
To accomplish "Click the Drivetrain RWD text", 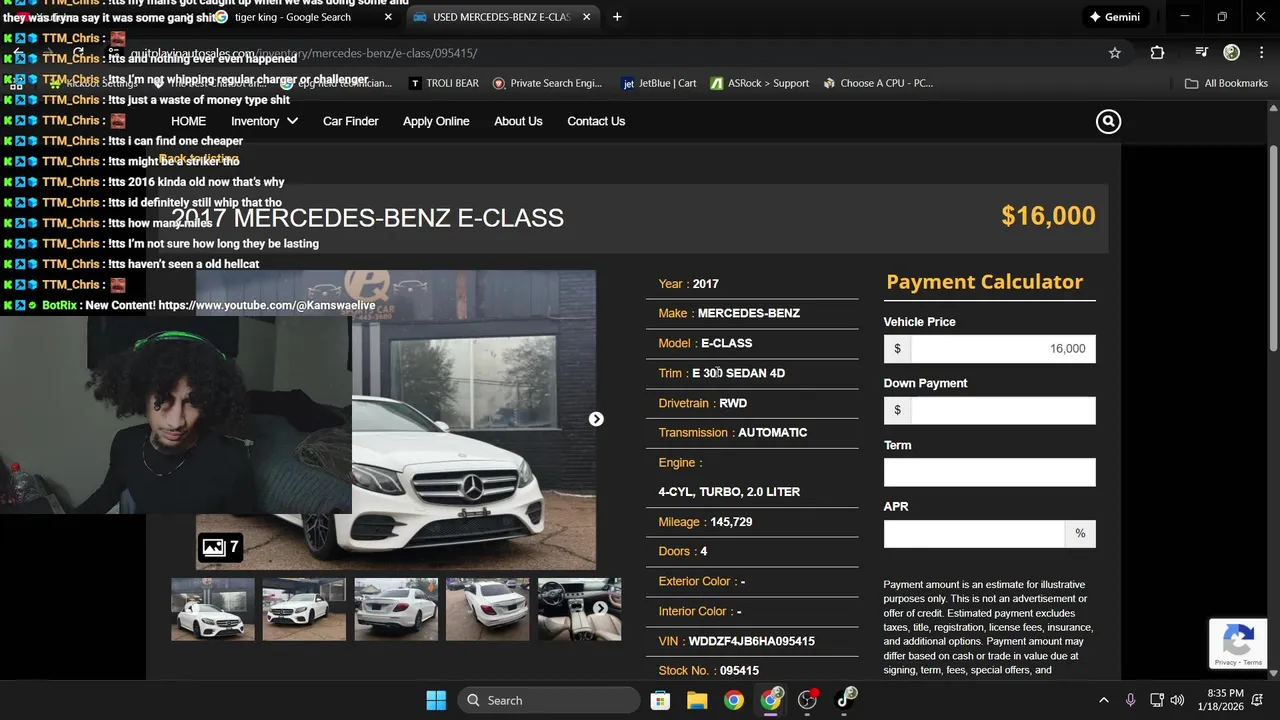I will point(702,403).
